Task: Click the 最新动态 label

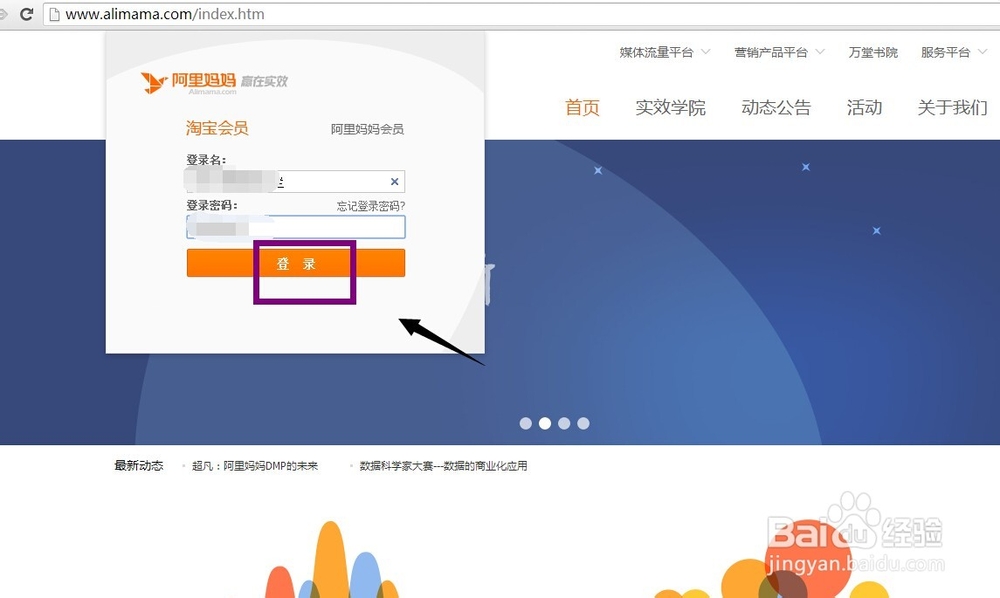Action: [138, 465]
